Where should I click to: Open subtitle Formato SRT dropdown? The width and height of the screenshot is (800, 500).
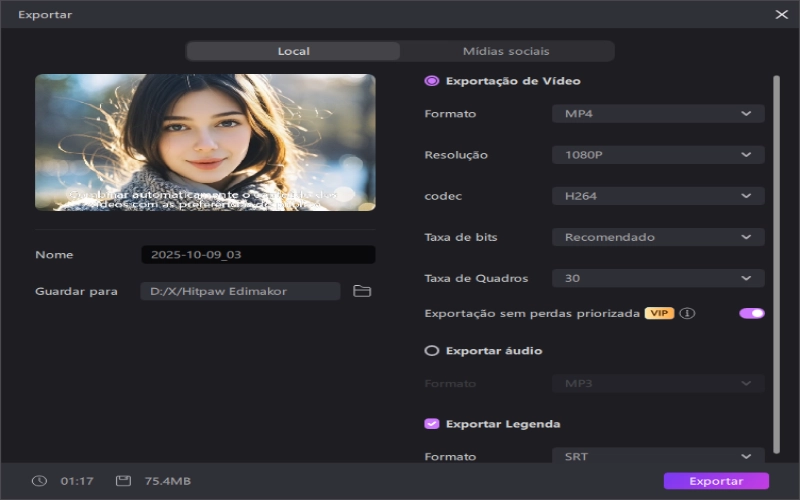pyautogui.click(x=658, y=456)
